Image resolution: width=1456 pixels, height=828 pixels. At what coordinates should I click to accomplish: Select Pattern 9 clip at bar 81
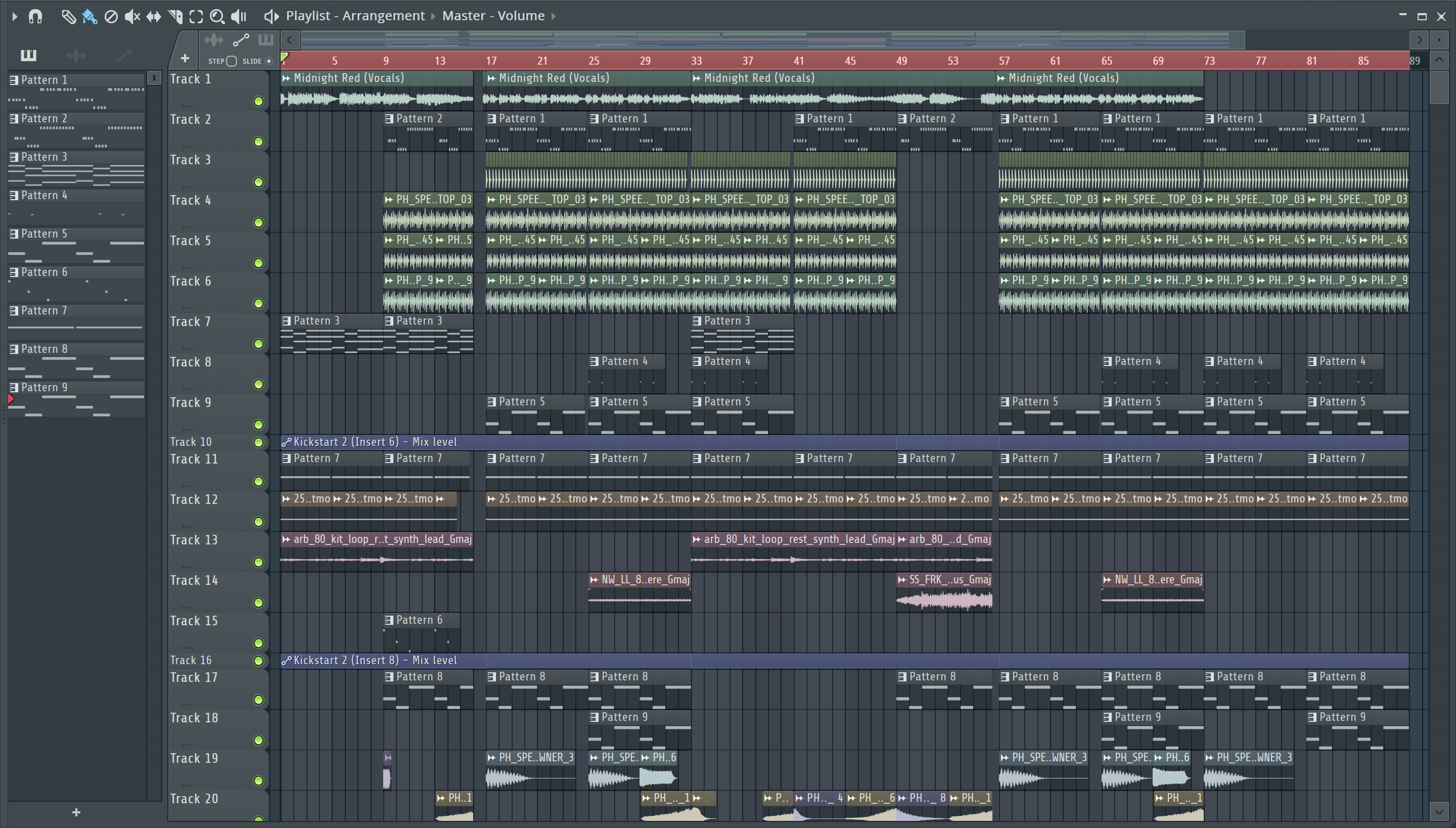click(1357, 729)
